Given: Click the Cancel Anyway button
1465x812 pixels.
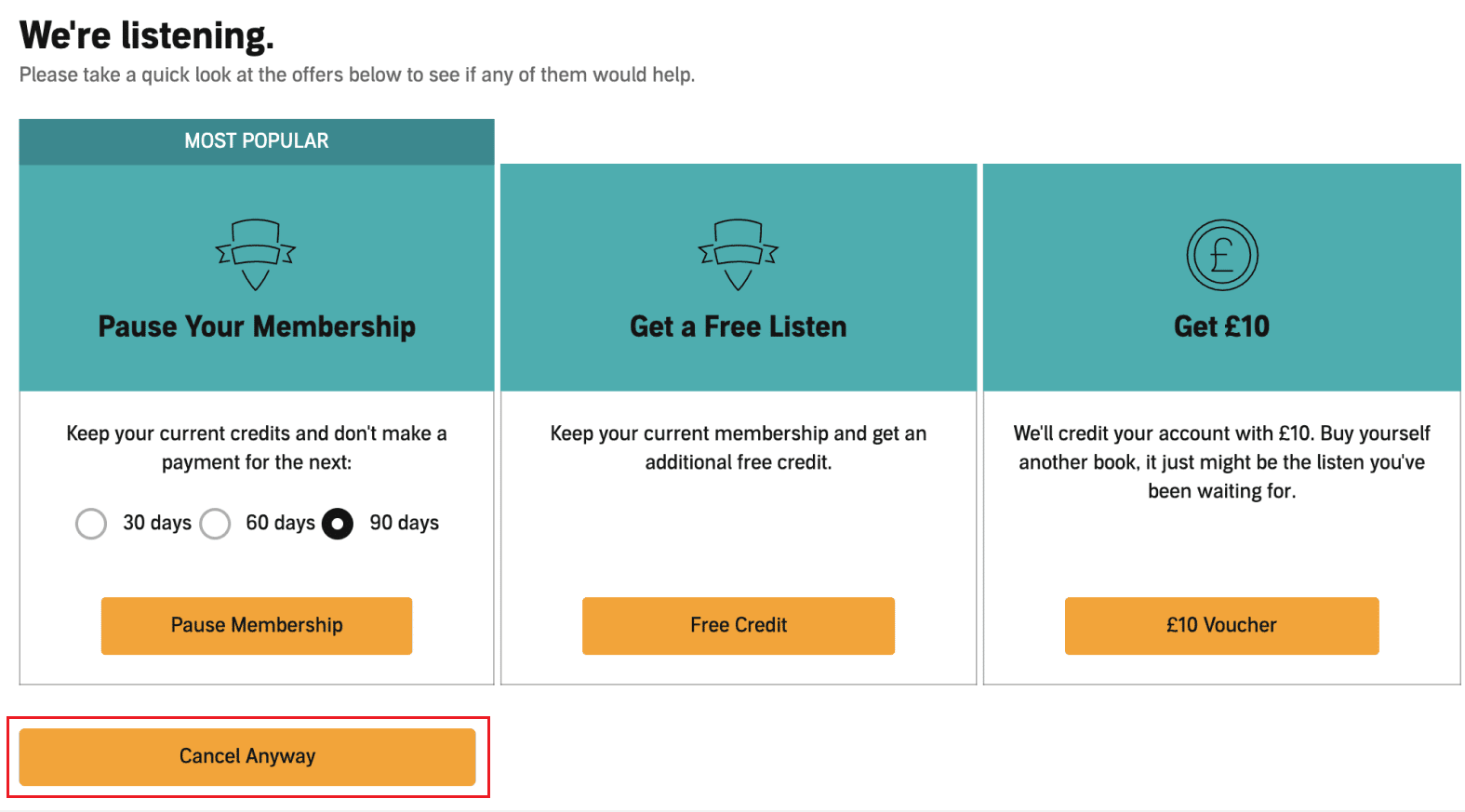Looking at the screenshot, I should click(x=247, y=757).
